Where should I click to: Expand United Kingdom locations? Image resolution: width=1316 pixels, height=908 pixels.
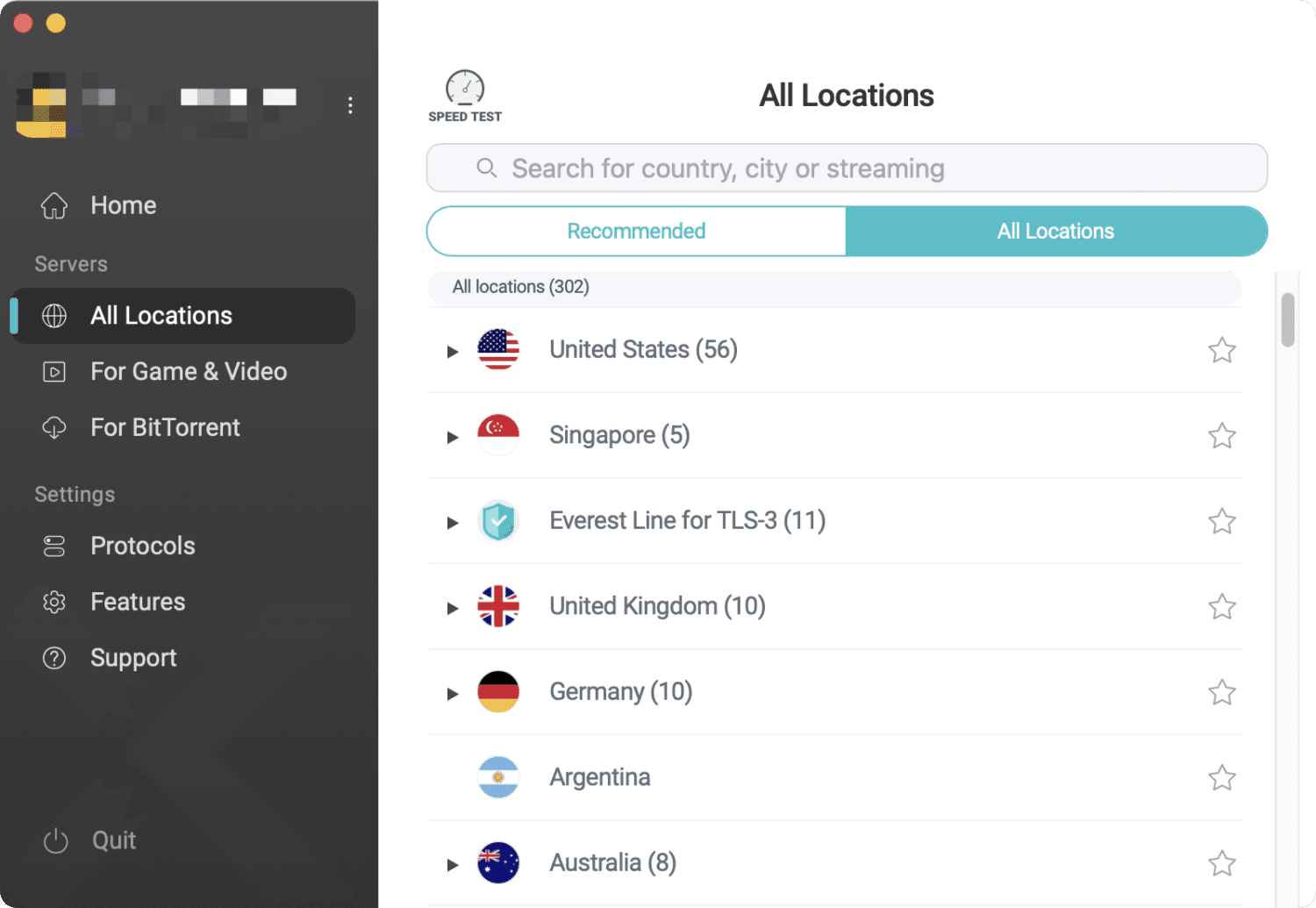coord(453,608)
